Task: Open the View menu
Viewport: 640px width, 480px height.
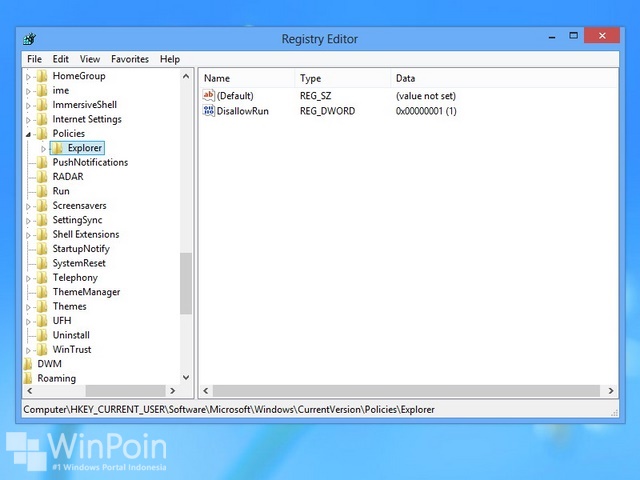Action: tap(90, 59)
